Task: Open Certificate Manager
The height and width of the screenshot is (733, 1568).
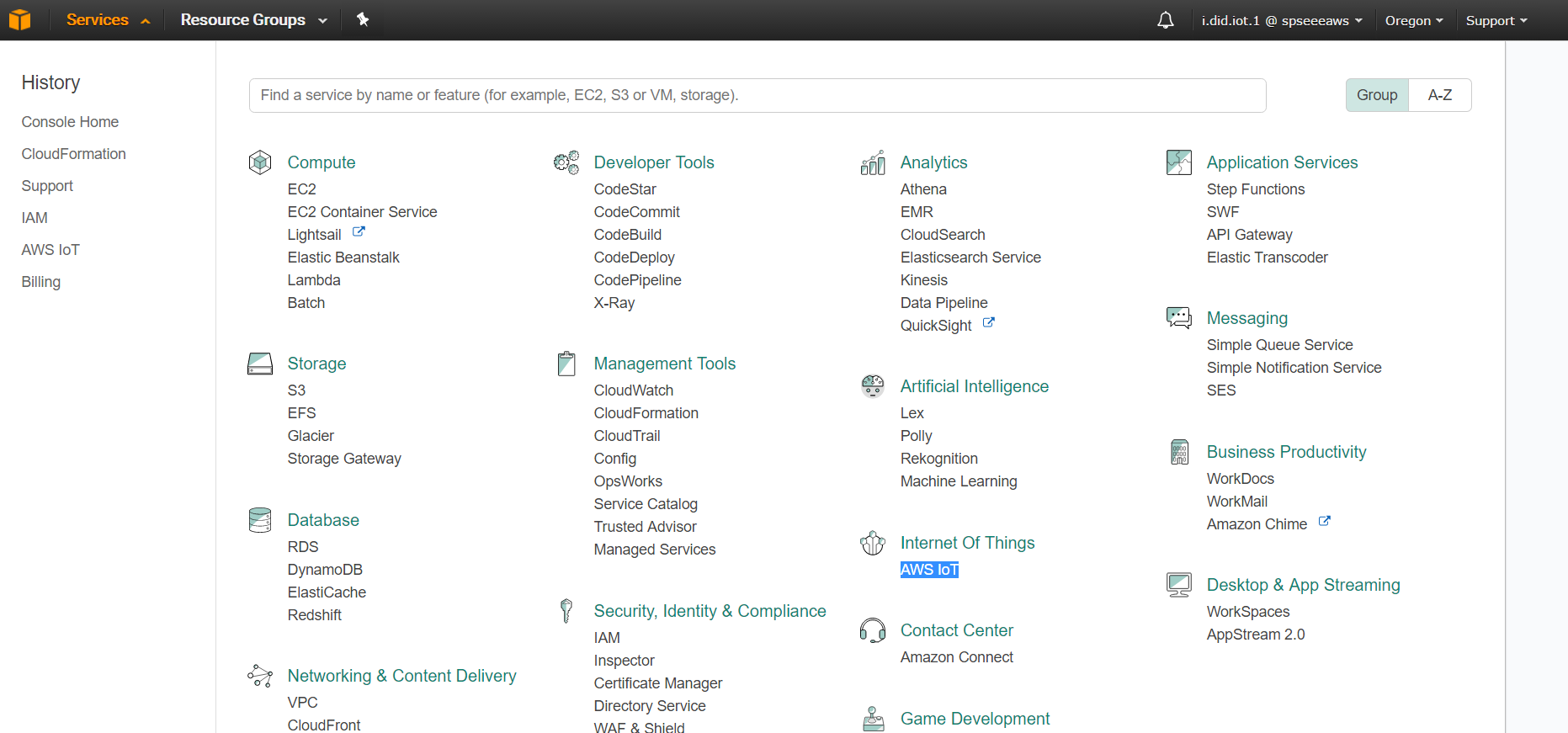Action: tap(658, 683)
